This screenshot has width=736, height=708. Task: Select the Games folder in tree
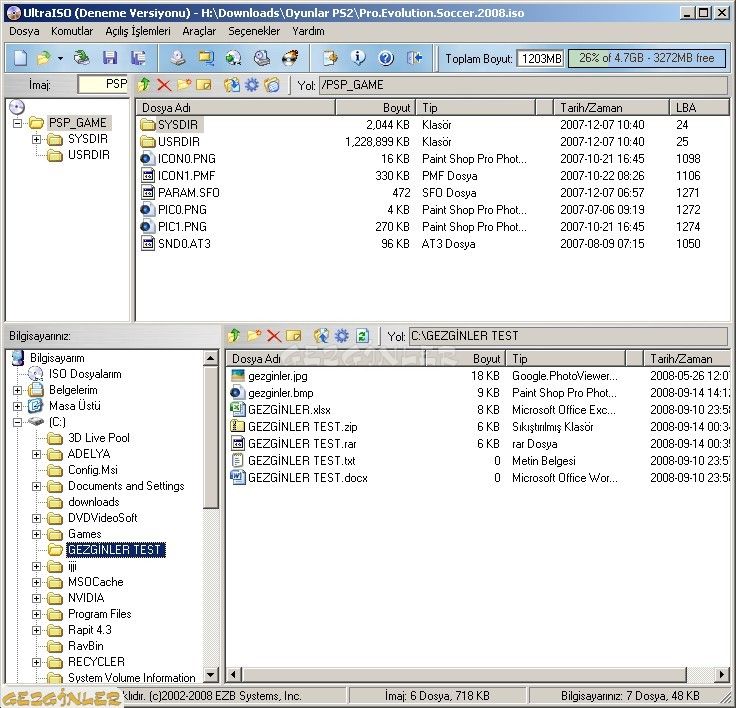(x=84, y=534)
